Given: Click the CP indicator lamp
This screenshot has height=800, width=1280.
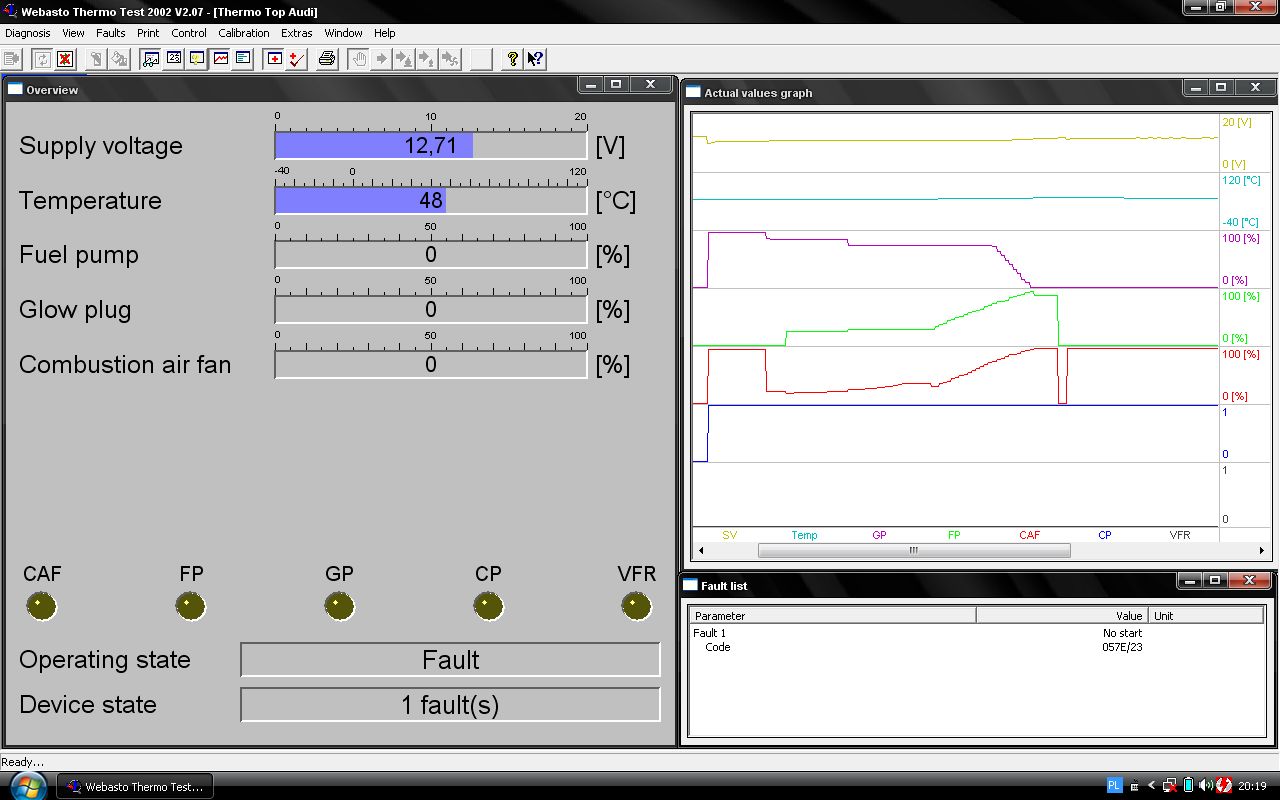Looking at the screenshot, I should (488, 606).
